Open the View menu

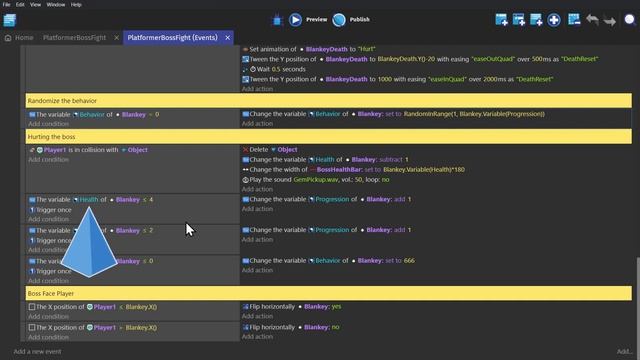(36, 4)
